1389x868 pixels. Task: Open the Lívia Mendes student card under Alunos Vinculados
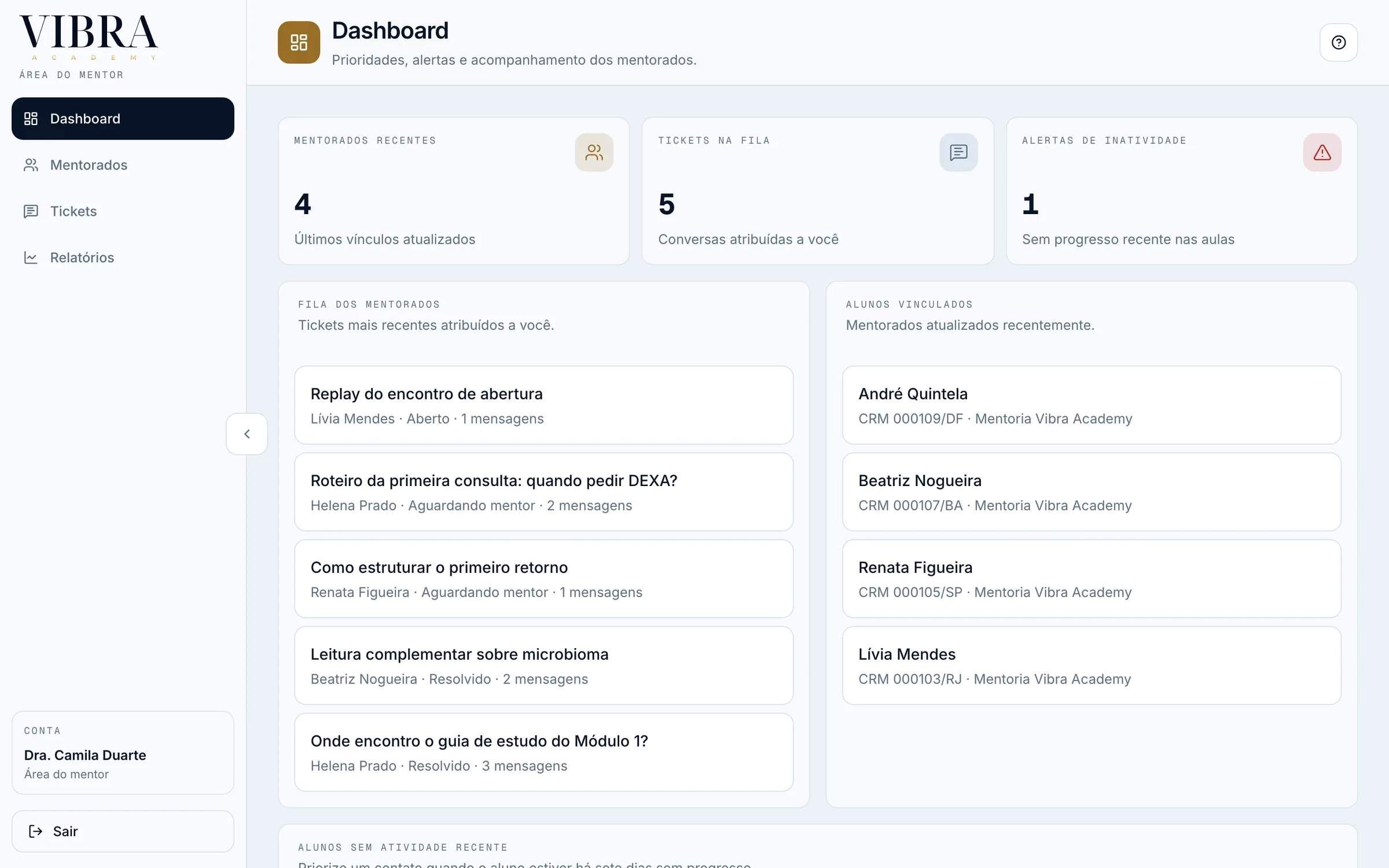point(1092,665)
